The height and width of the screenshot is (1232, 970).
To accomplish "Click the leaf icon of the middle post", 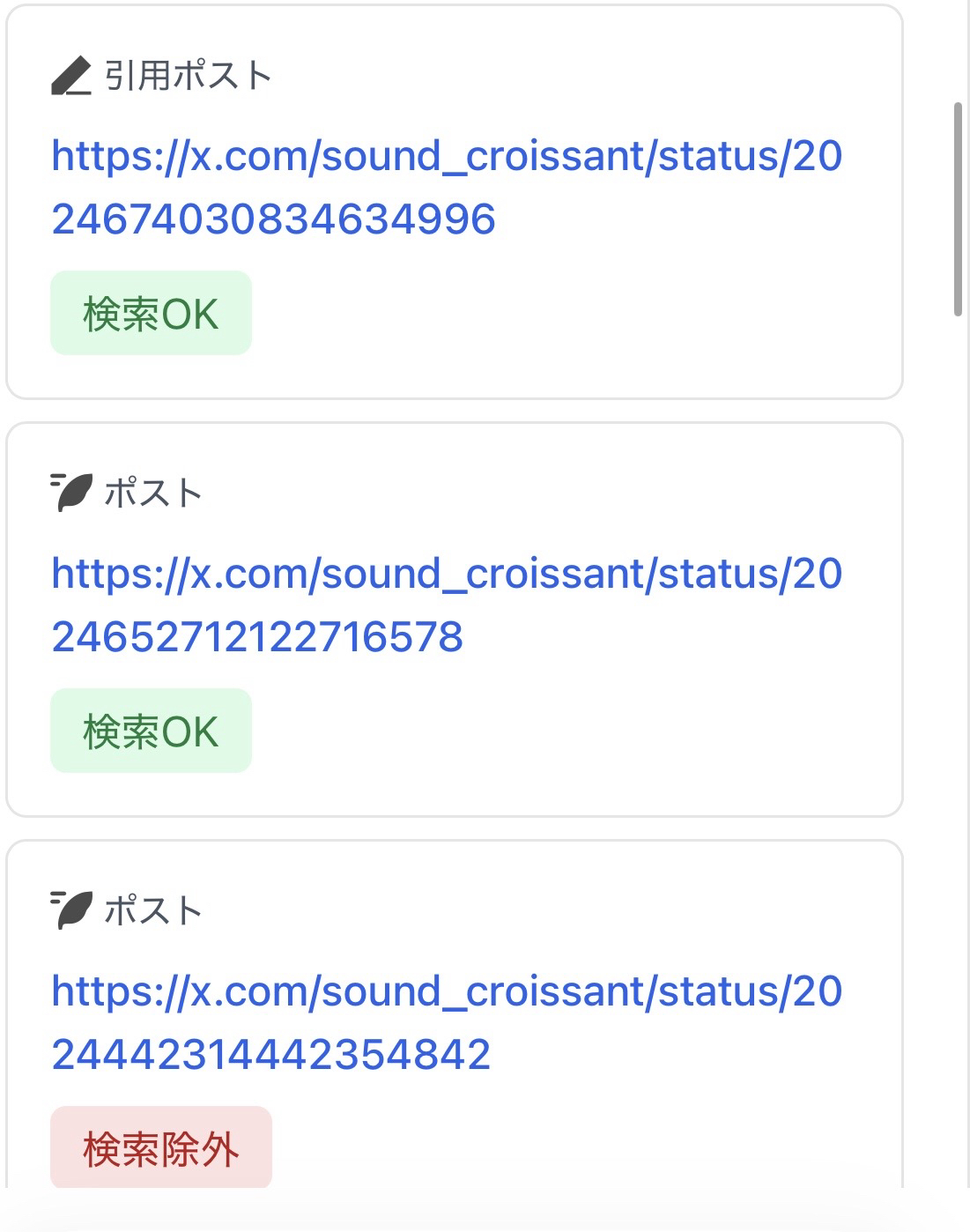I will point(71,493).
